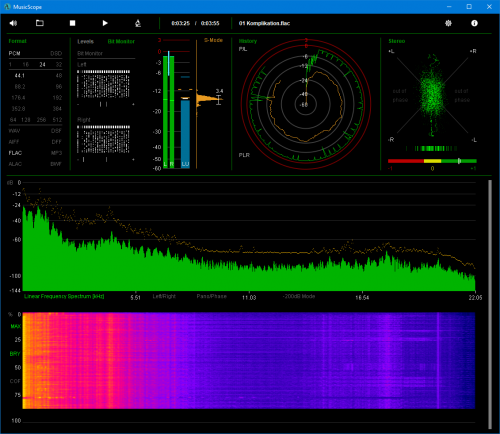Viewport: 500px width, 434px height.
Task: Click the WAV file type label
Action: tap(14, 131)
